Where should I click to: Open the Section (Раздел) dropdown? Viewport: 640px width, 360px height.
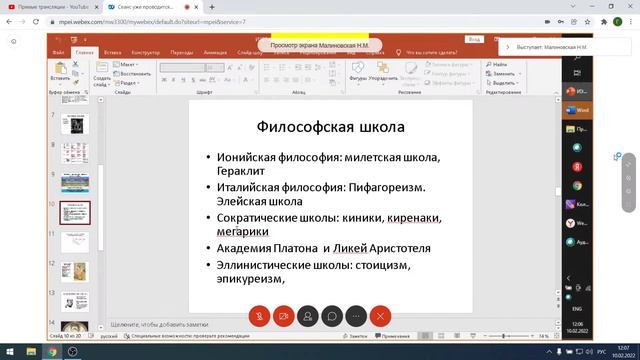click(x=127, y=83)
